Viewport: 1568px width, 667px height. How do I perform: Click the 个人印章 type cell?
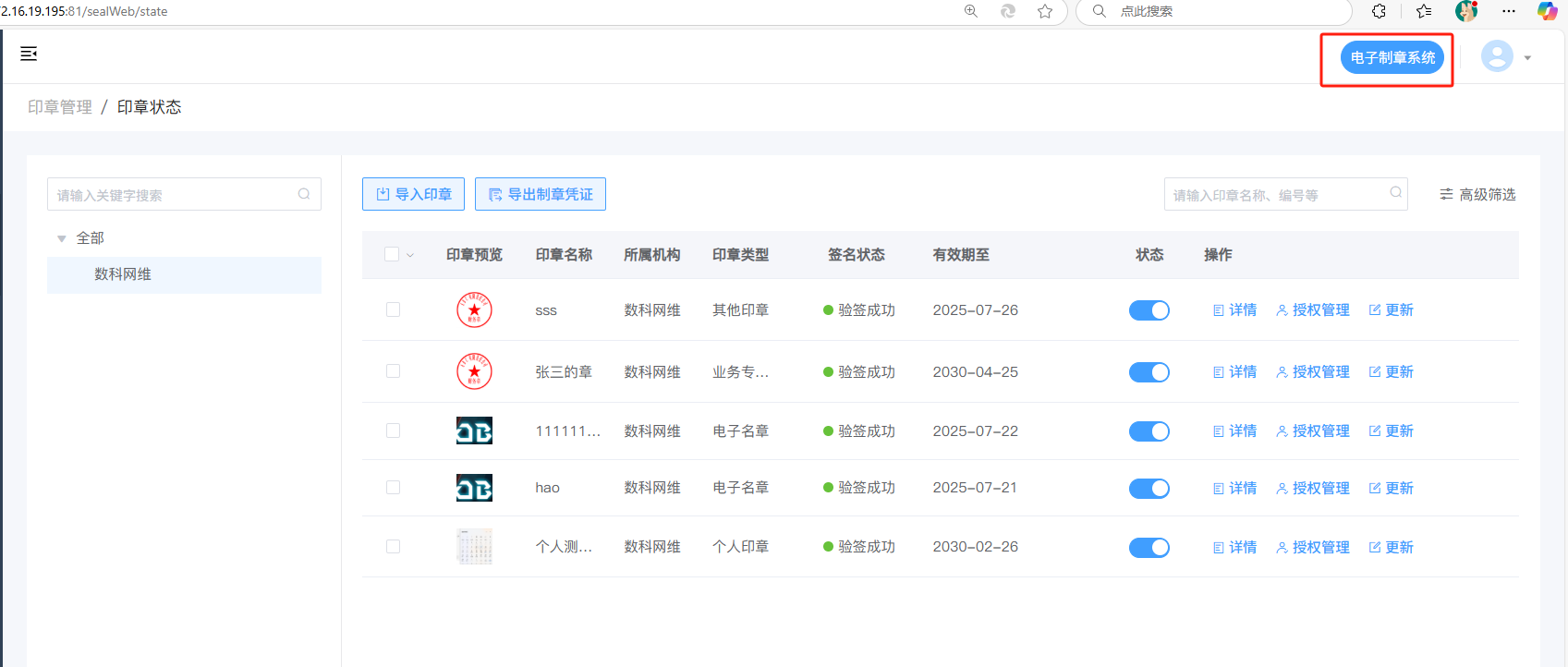pyautogui.click(x=740, y=547)
